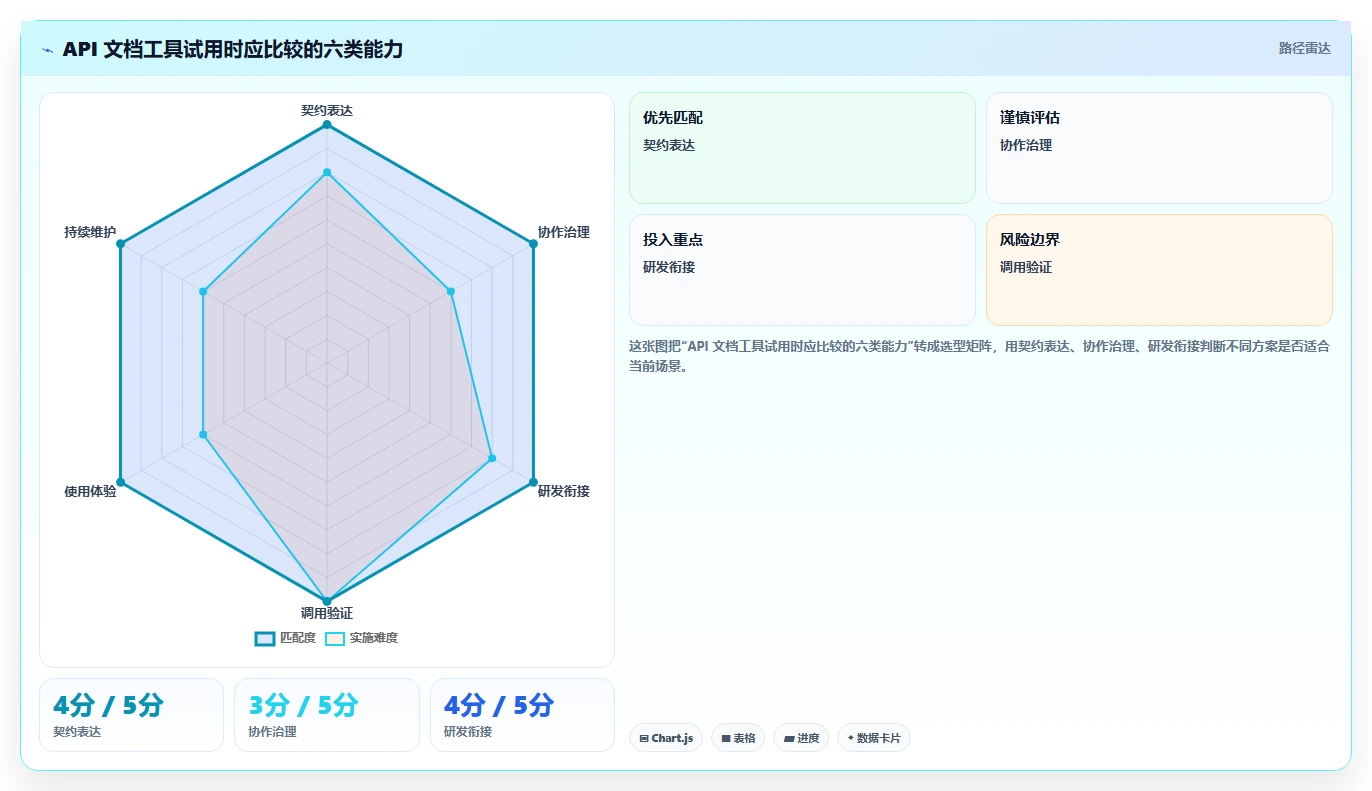
Task: Open the 风险边界 card
Action: click(x=1159, y=270)
